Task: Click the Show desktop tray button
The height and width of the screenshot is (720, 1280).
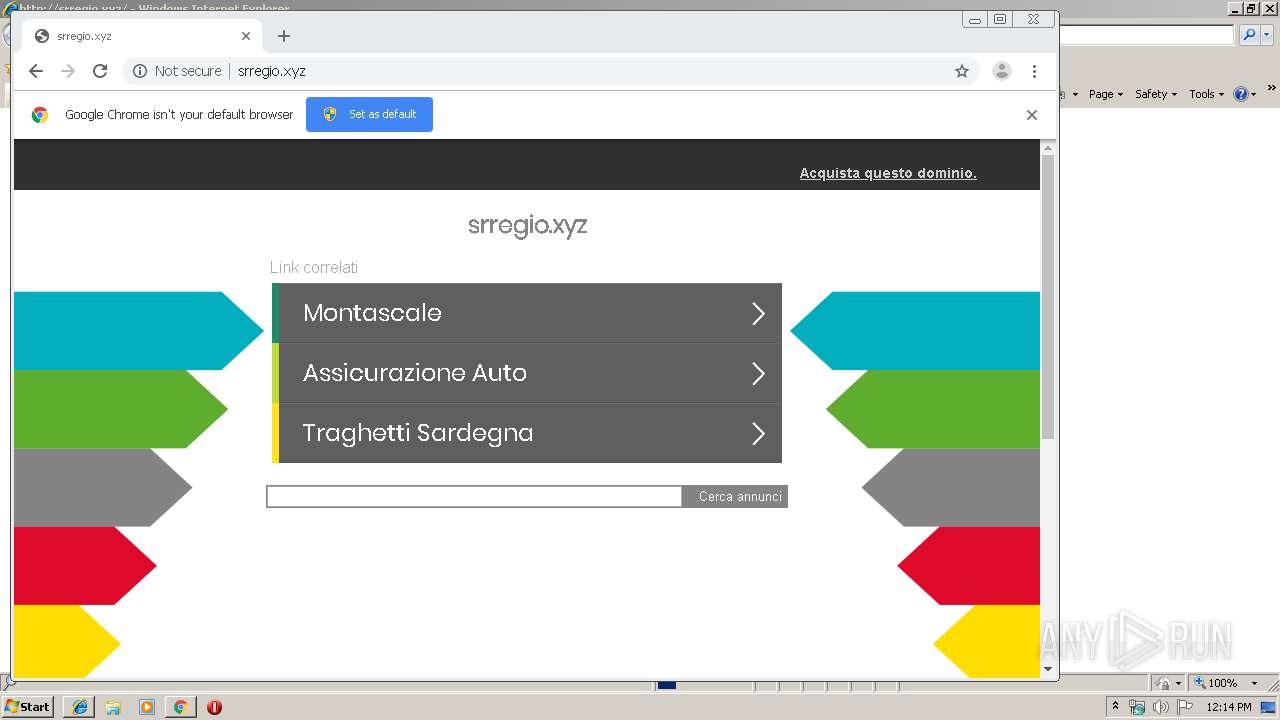Action: point(1269,707)
